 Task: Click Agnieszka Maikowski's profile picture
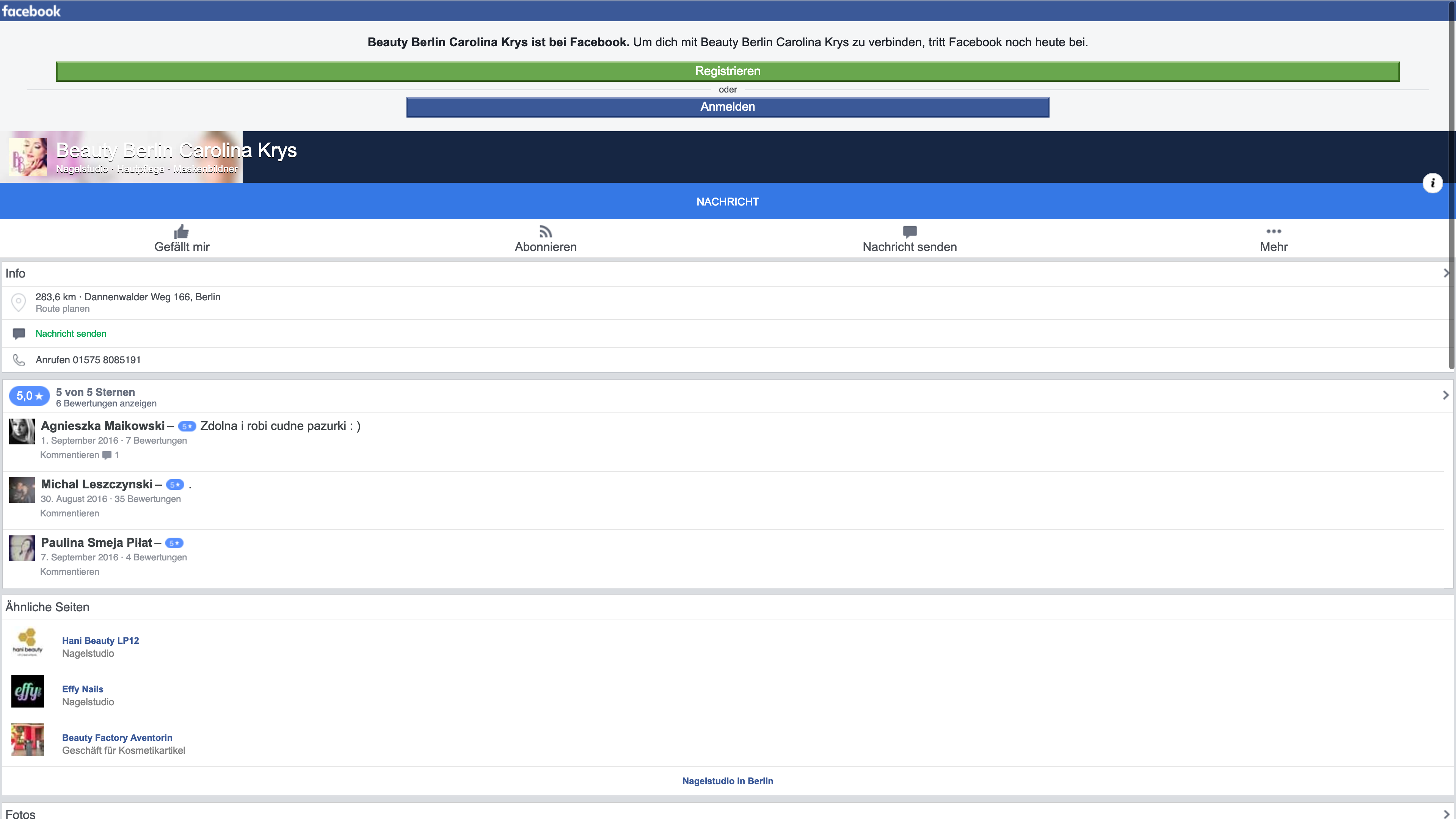tap(22, 431)
